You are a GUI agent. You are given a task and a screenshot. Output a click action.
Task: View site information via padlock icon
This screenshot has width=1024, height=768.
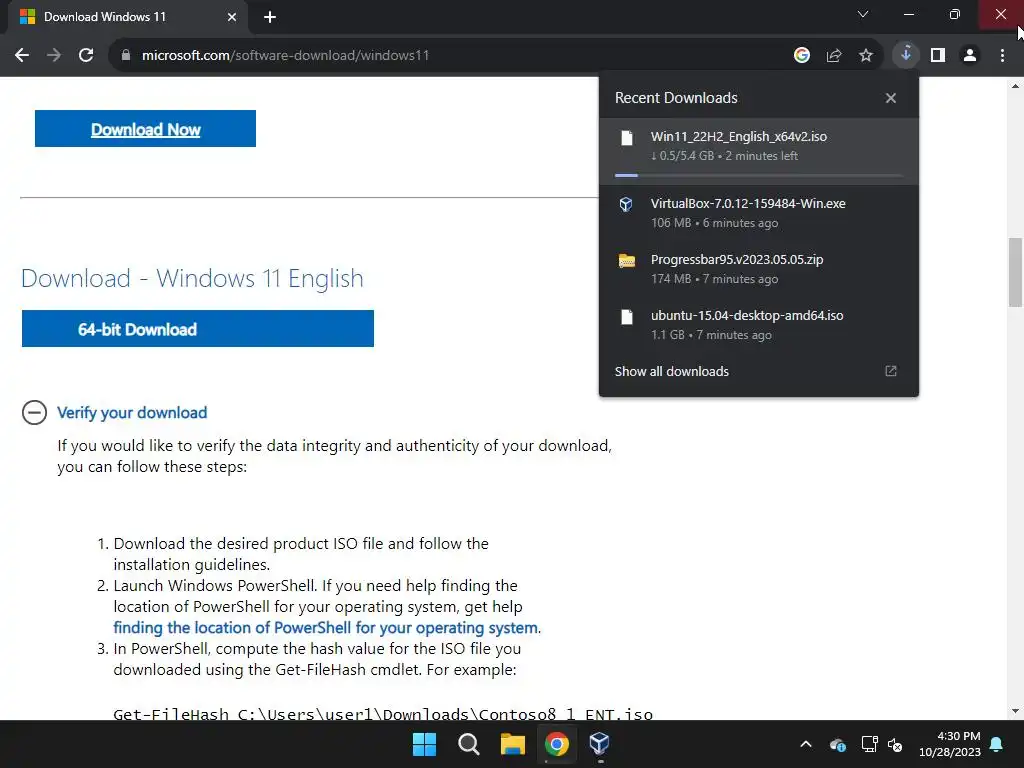tap(126, 56)
